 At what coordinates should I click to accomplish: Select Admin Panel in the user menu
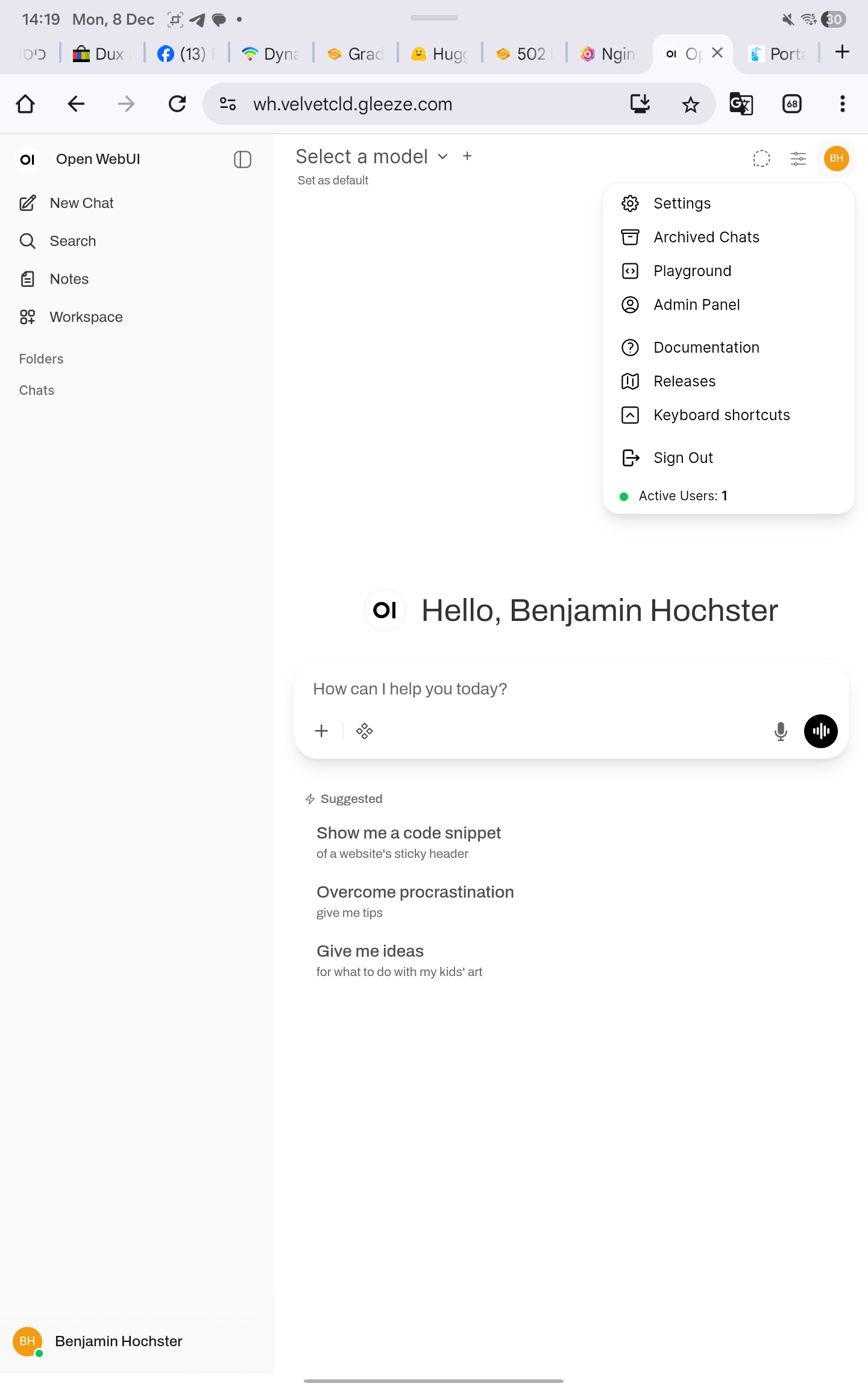[696, 304]
